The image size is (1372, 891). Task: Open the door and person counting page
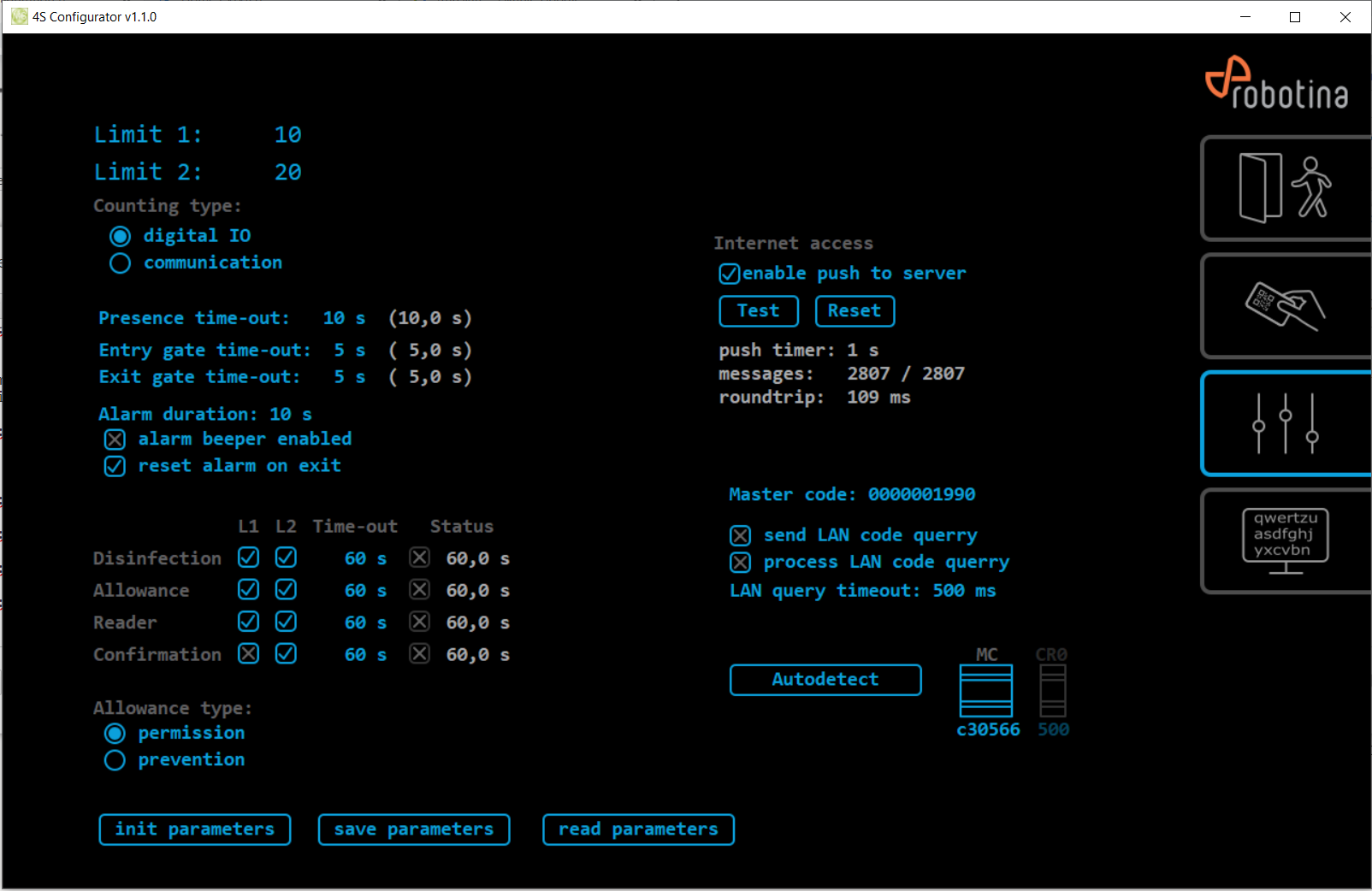[x=1285, y=188]
